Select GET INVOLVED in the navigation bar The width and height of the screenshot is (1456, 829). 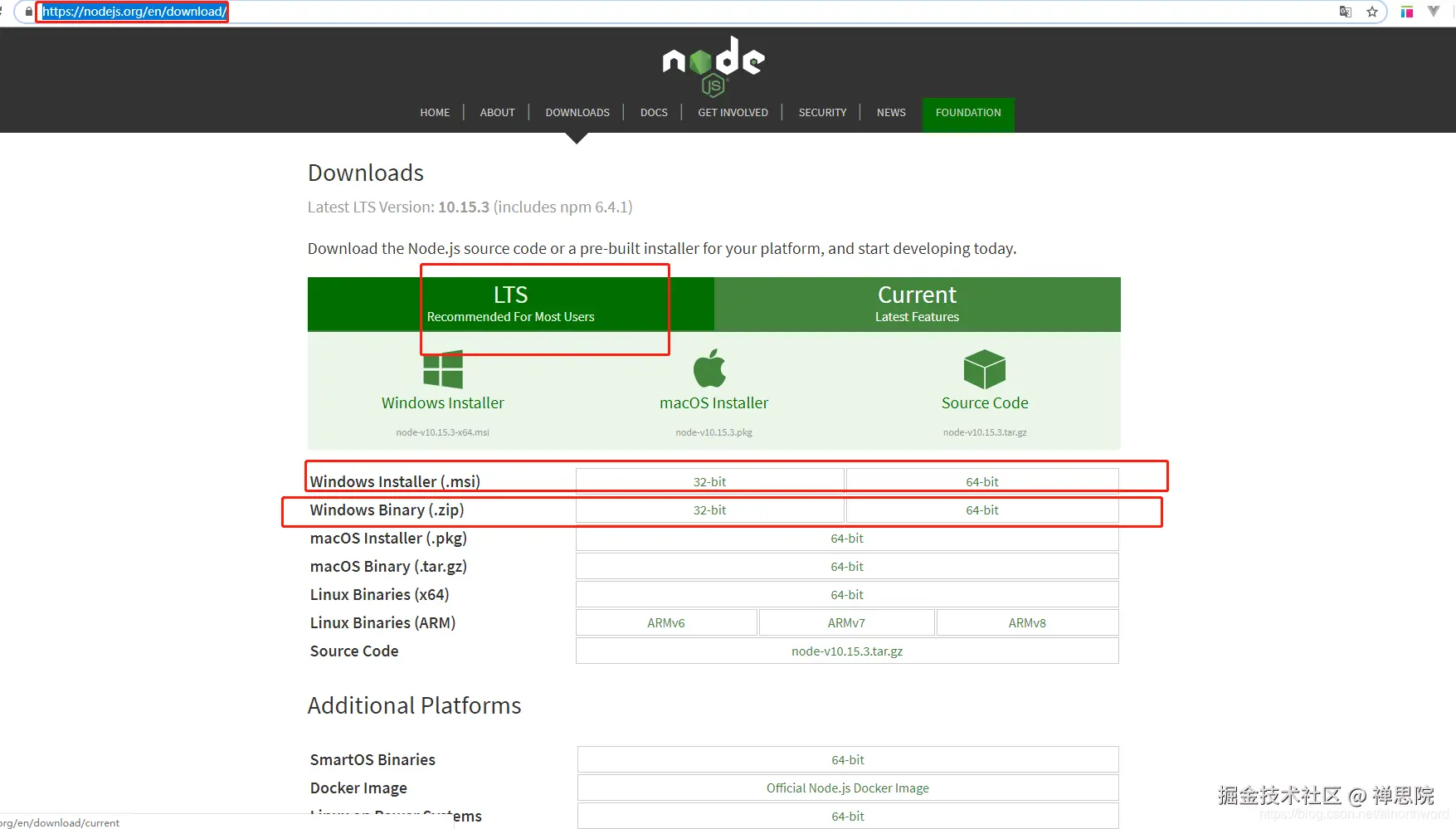[x=733, y=113]
